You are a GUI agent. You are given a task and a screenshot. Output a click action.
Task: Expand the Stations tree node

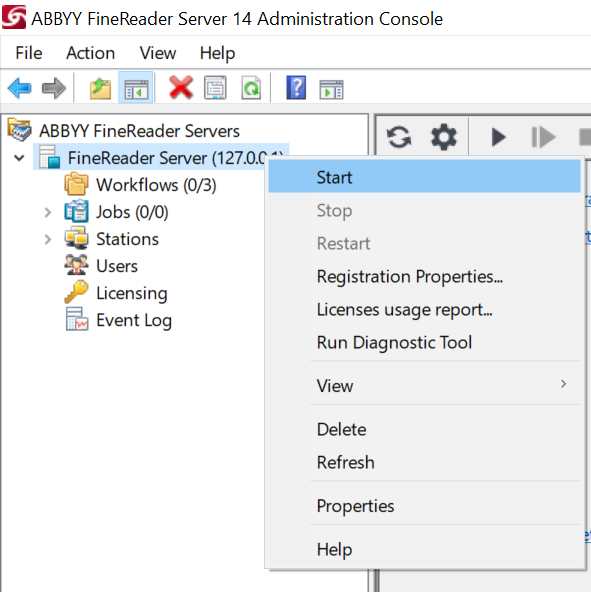pyautogui.click(x=48, y=239)
